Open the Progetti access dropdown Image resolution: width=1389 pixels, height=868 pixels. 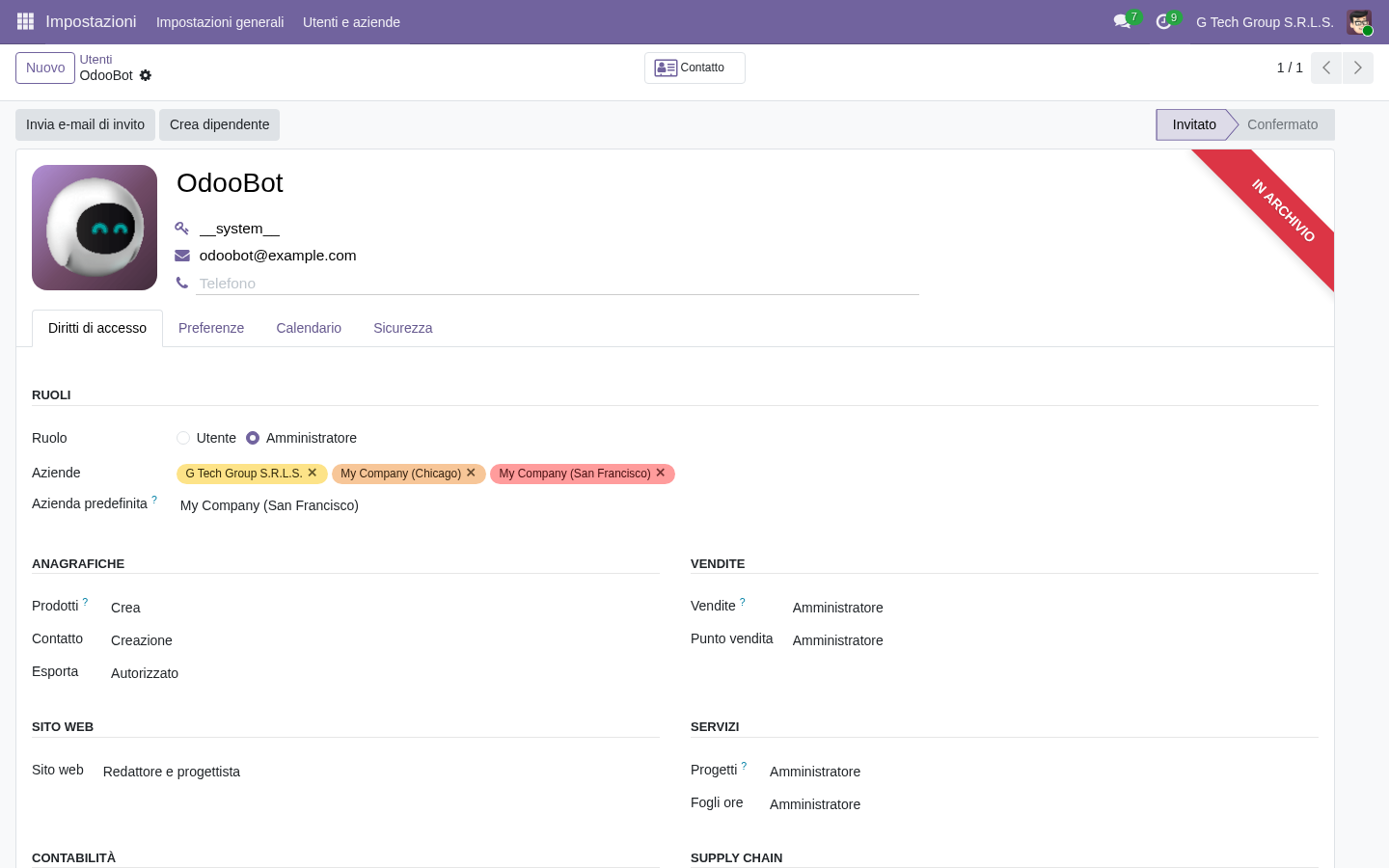pyautogui.click(x=1044, y=772)
